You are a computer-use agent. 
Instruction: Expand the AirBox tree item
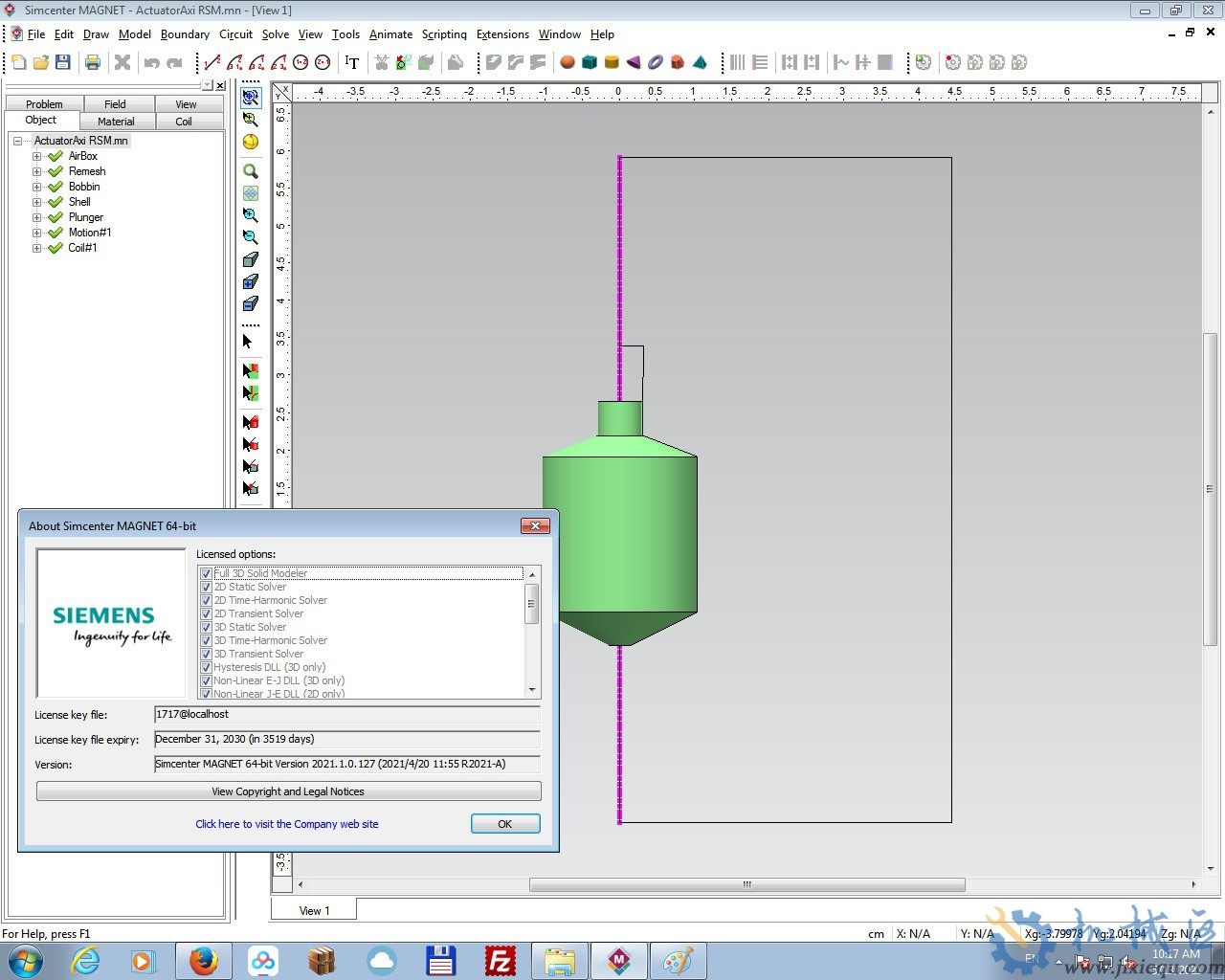(x=35, y=155)
